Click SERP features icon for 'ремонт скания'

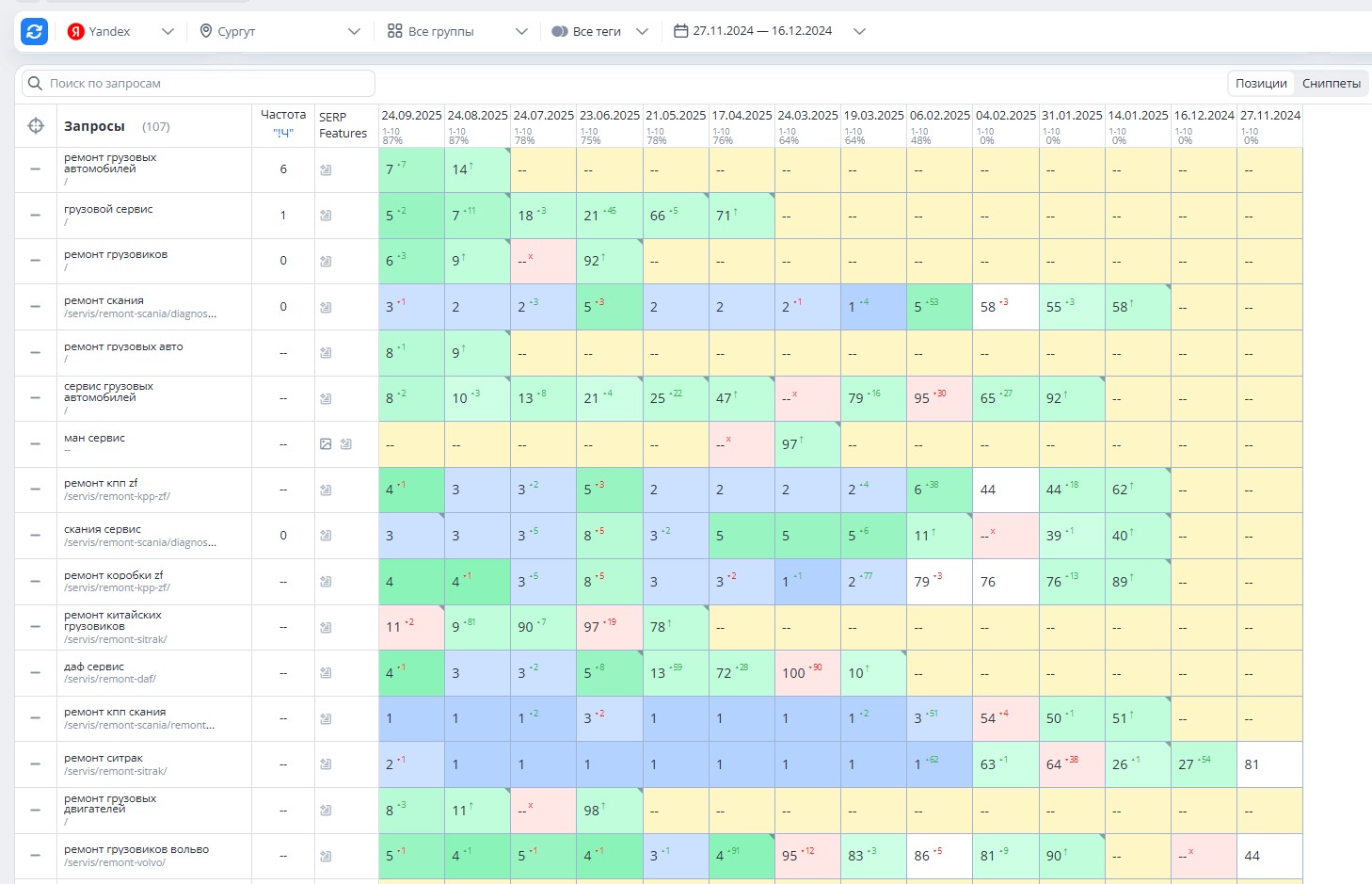coord(326,307)
